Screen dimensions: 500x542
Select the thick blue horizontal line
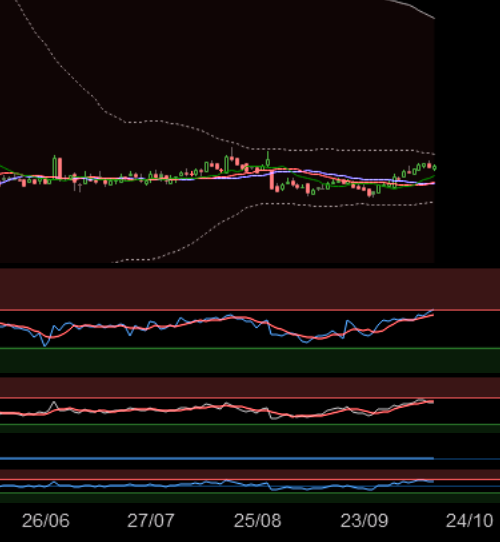pyautogui.click(x=217, y=458)
